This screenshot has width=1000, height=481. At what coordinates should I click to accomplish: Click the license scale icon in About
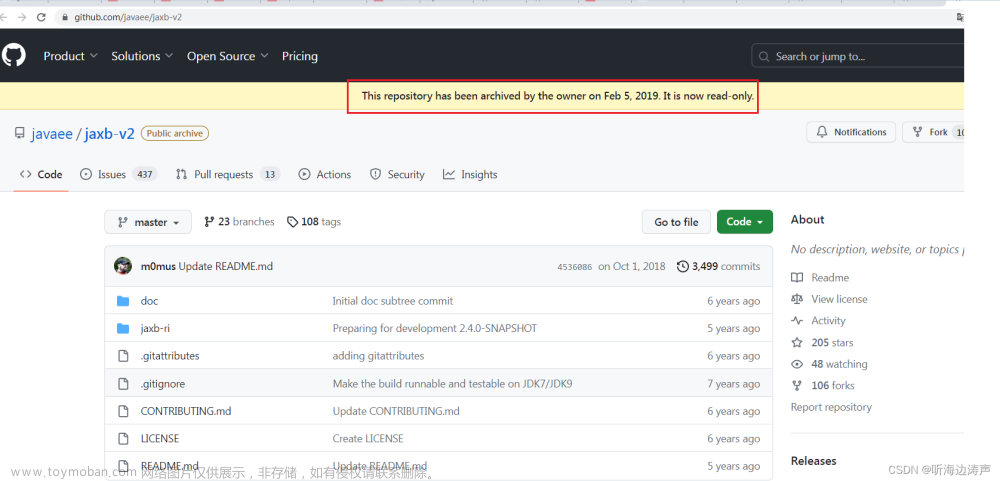coord(797,299)
